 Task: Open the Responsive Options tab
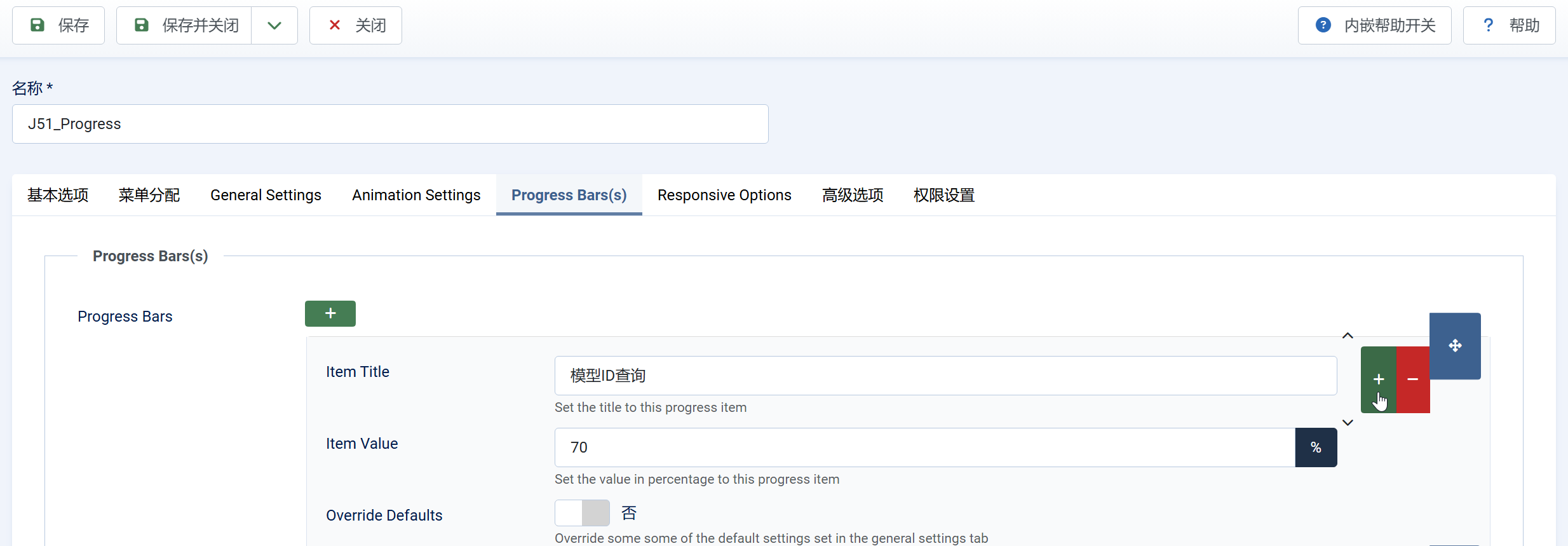(724, 195)
